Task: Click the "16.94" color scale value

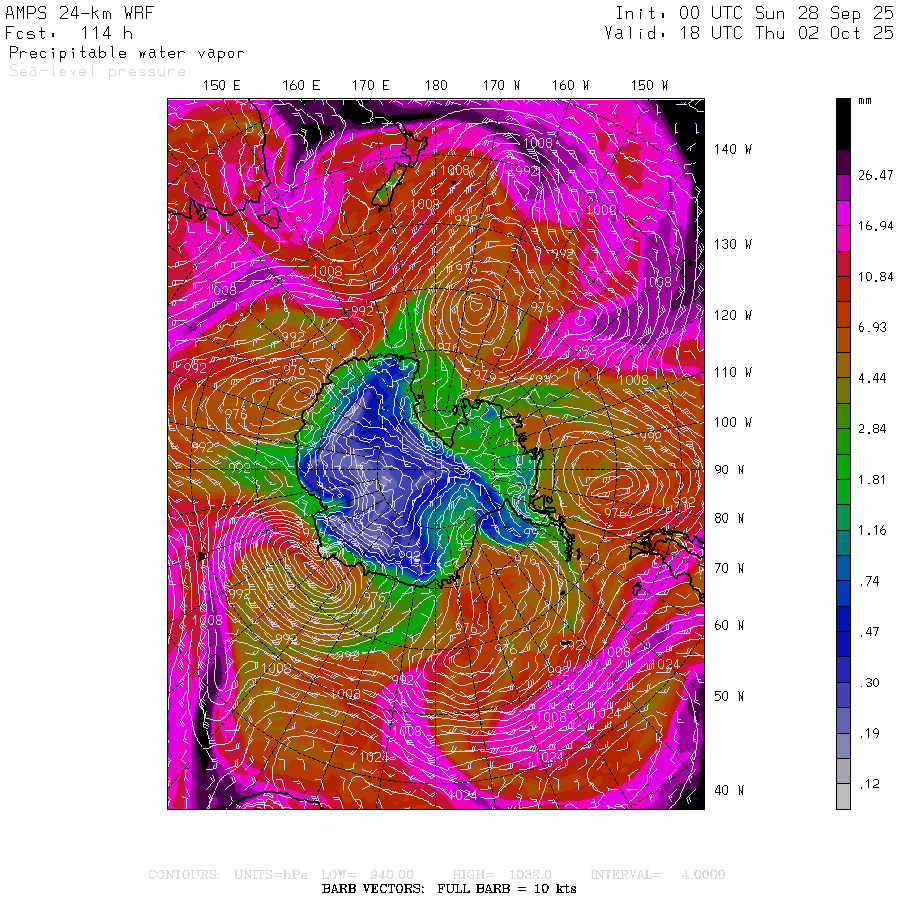Action: pos(876,226)
